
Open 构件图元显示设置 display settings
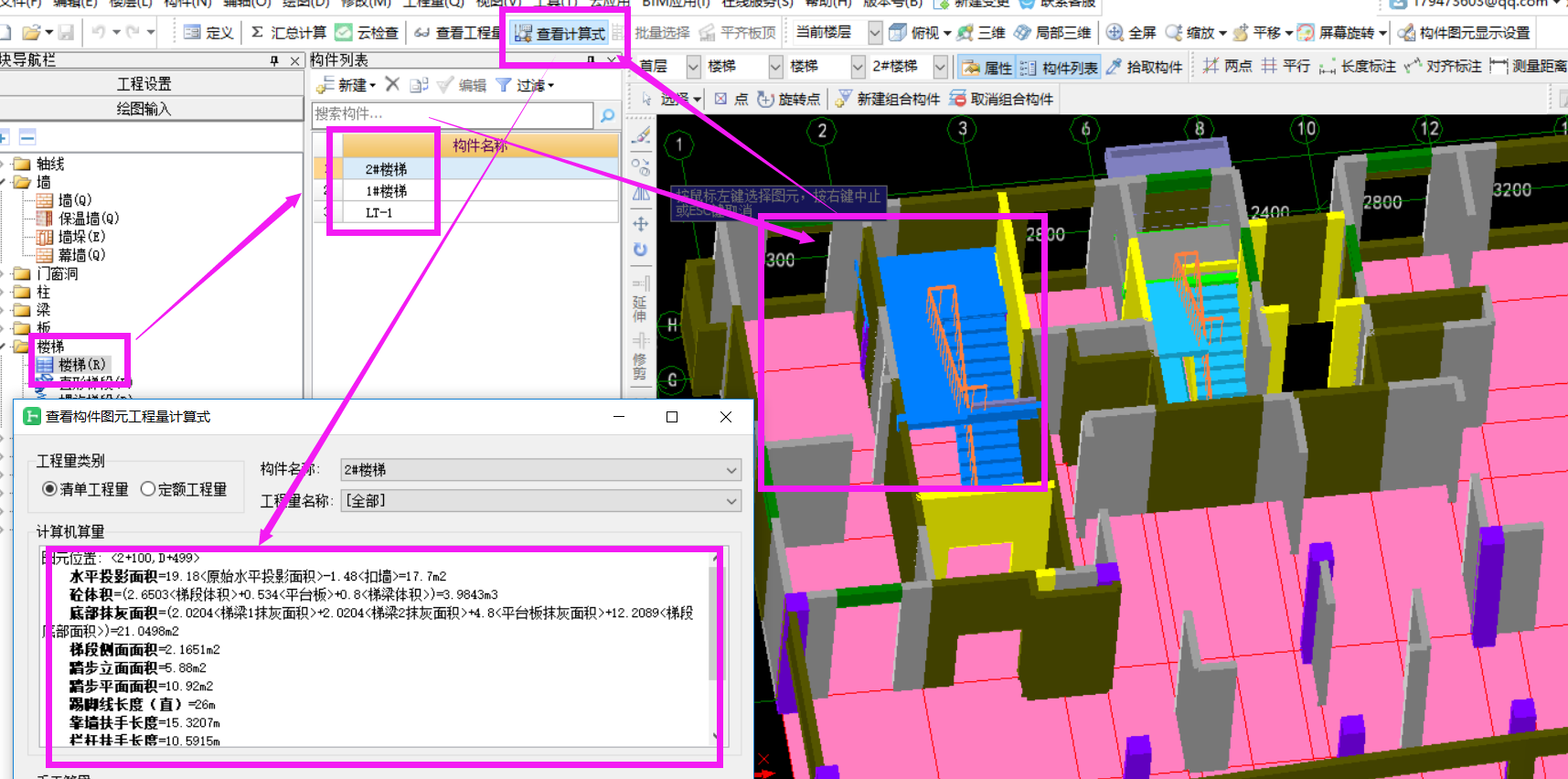pos(1464,33)
